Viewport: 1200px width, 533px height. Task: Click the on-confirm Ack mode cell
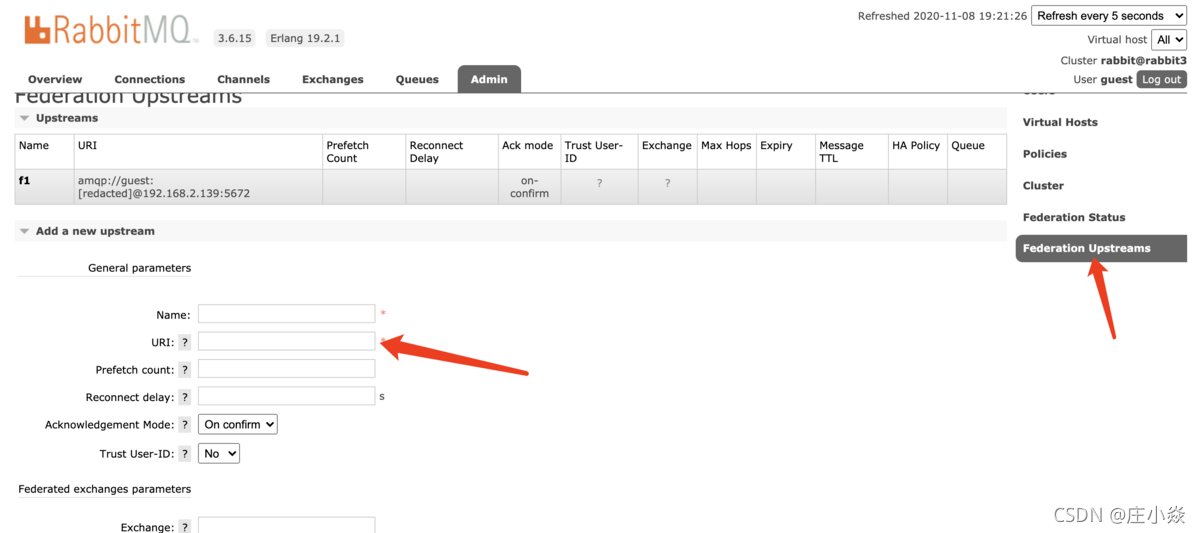pos(529,187)
